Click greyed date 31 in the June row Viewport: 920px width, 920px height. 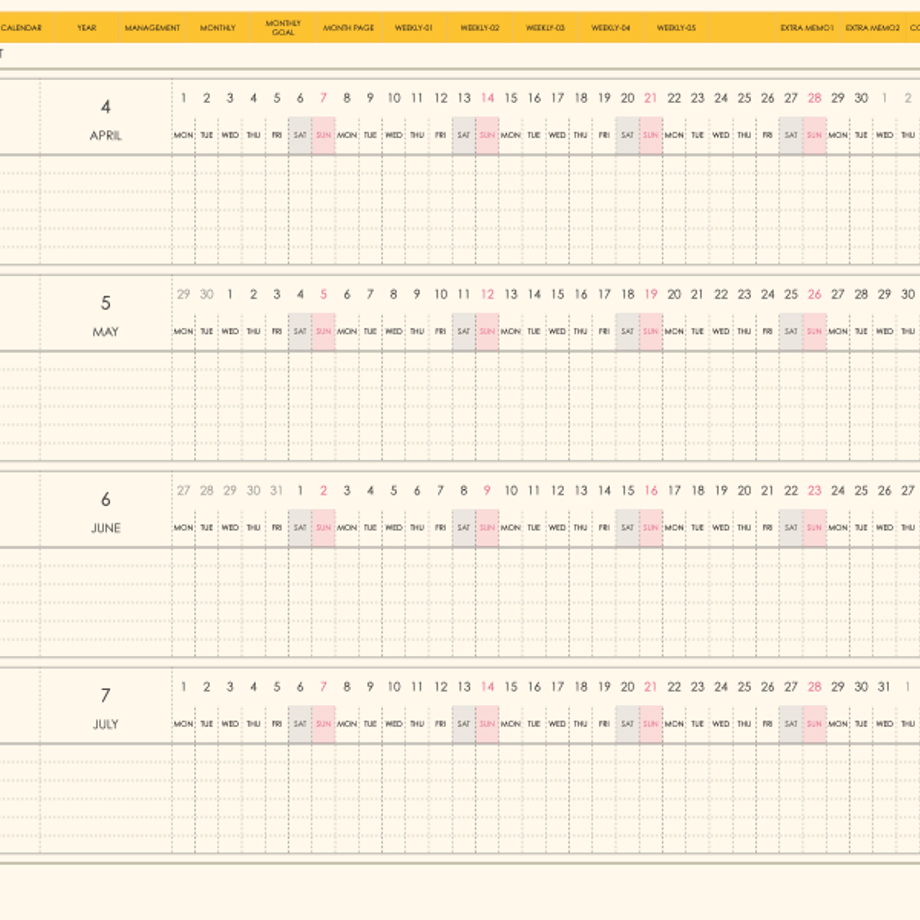(276, 491)
